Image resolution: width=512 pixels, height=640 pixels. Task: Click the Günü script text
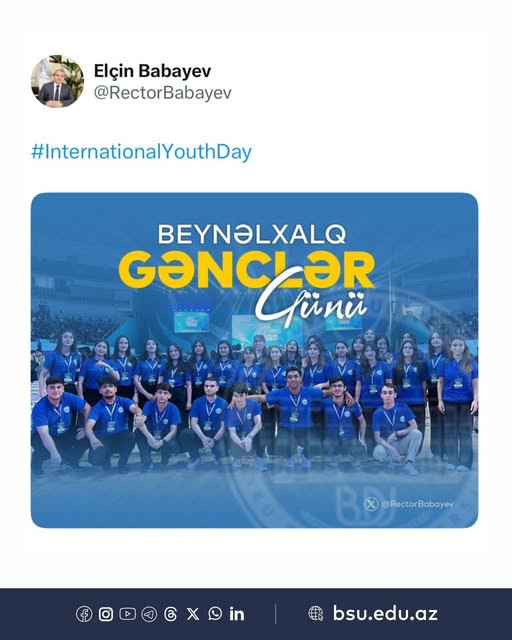[x=311, y=302]
